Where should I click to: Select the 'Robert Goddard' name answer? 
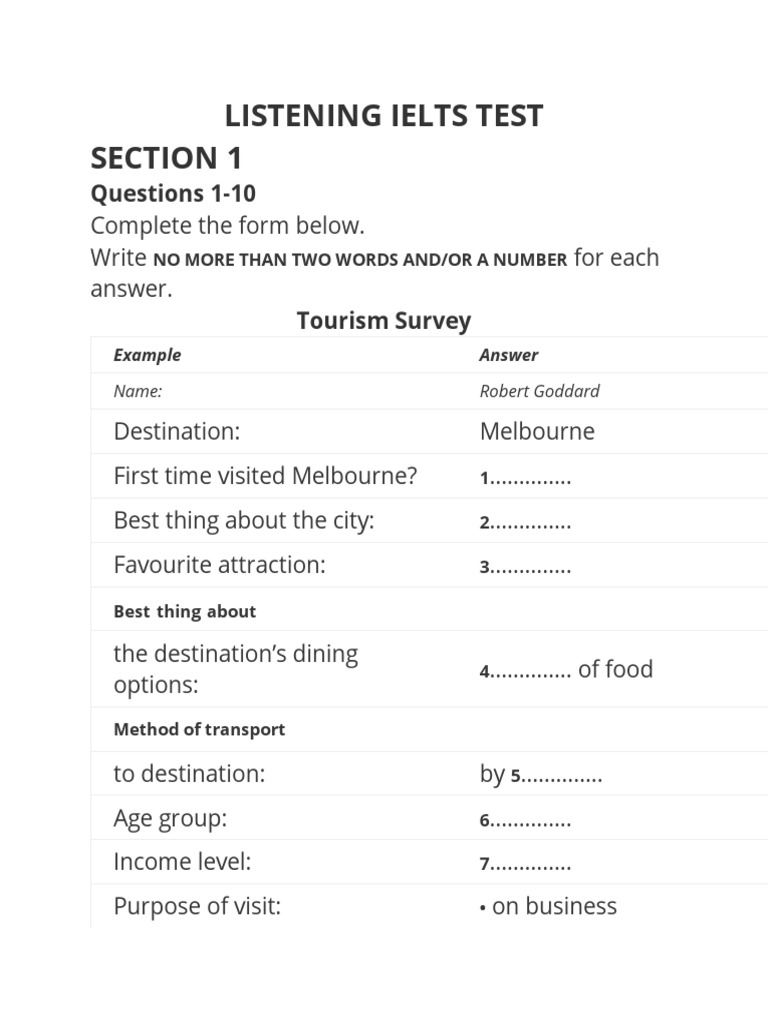pos(539,391)
